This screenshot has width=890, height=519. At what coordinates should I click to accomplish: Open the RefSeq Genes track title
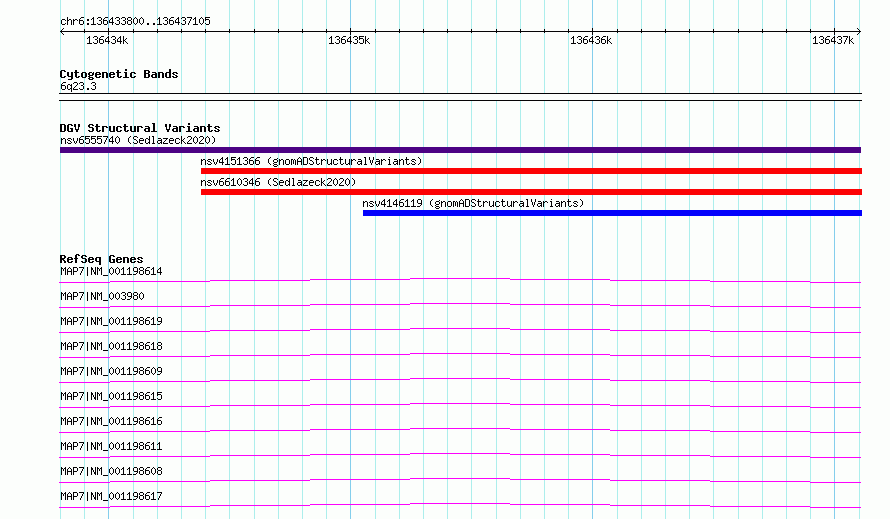coord(101,259)
